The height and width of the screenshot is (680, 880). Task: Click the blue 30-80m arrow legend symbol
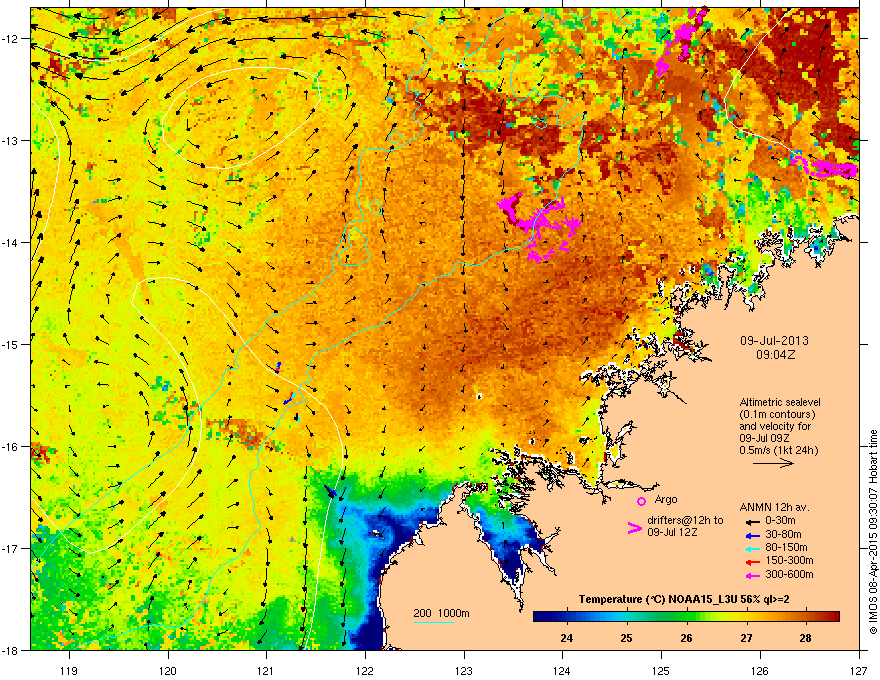(752, 535)
